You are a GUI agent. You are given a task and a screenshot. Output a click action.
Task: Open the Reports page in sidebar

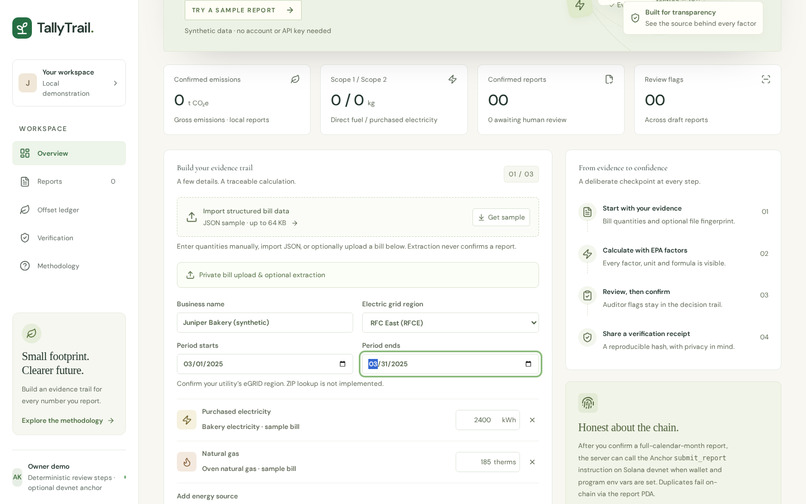69,182
